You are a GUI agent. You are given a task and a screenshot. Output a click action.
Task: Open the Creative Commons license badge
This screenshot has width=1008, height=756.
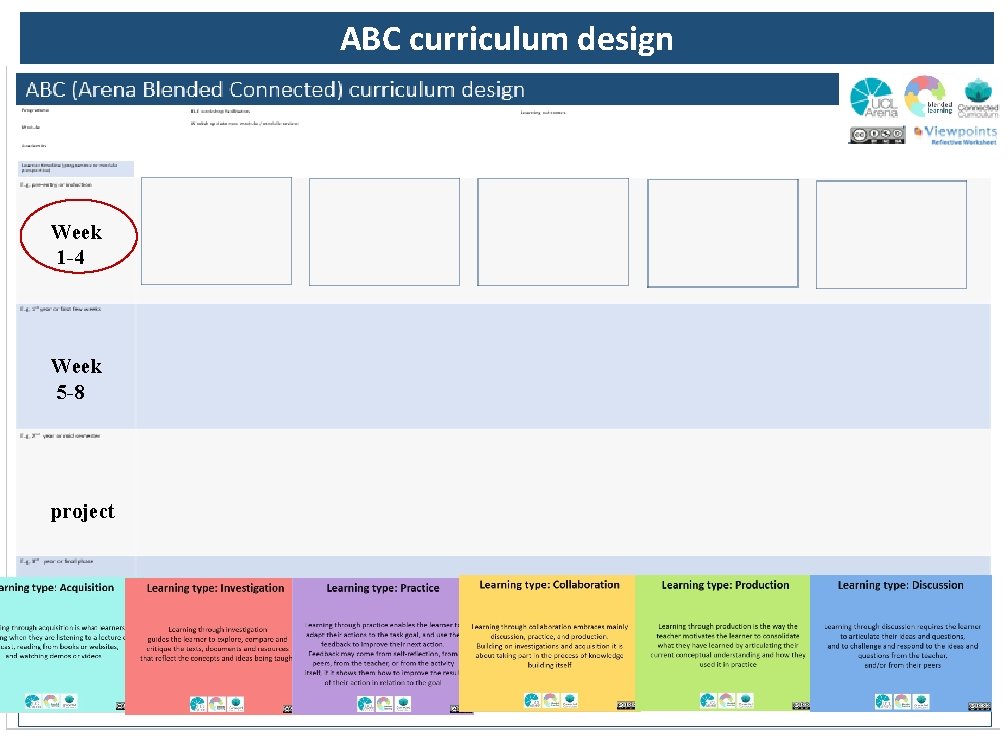pyautogui.click(x=875, y=133)
